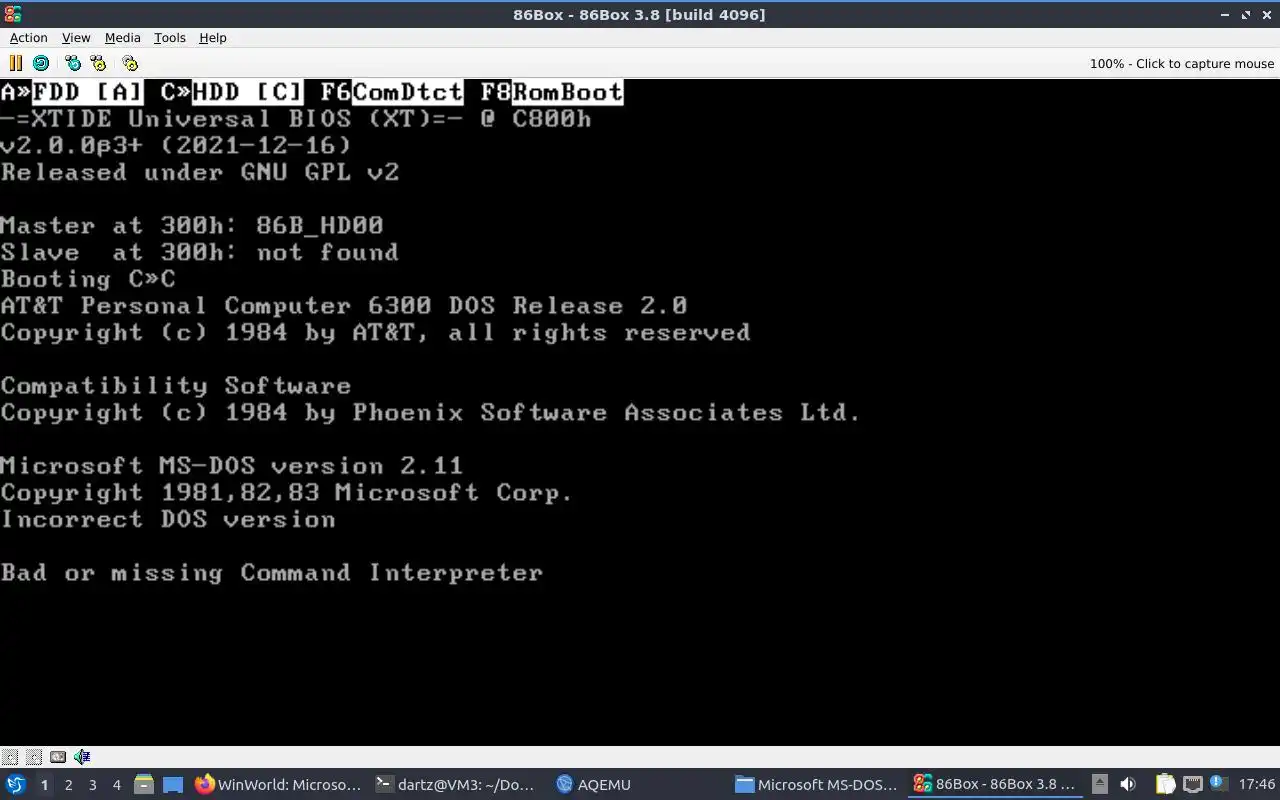Click the show desktop taskbar icon
The height and width of the screenshot is (800, 1280).
tap(173, 785)
